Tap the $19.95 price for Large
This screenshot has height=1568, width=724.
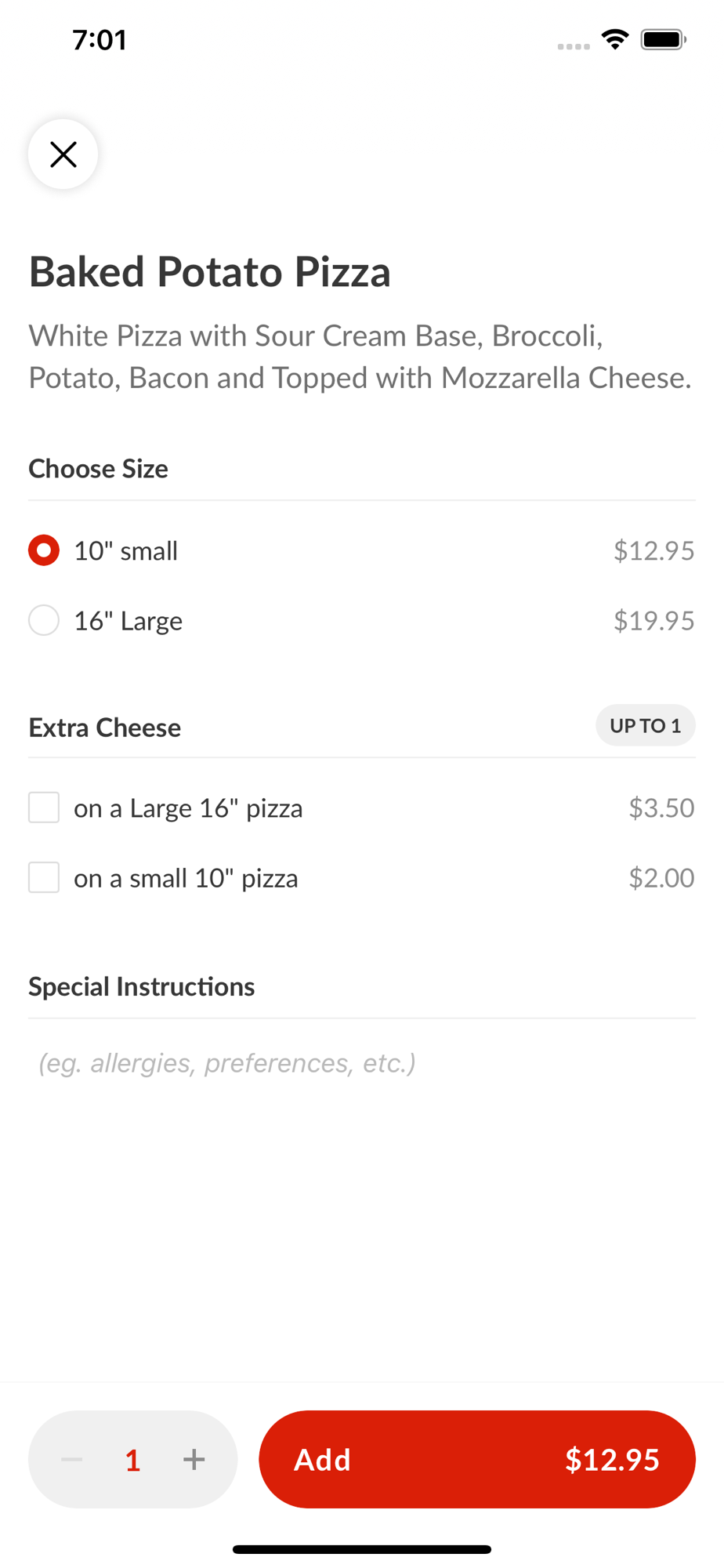[653, 621]
